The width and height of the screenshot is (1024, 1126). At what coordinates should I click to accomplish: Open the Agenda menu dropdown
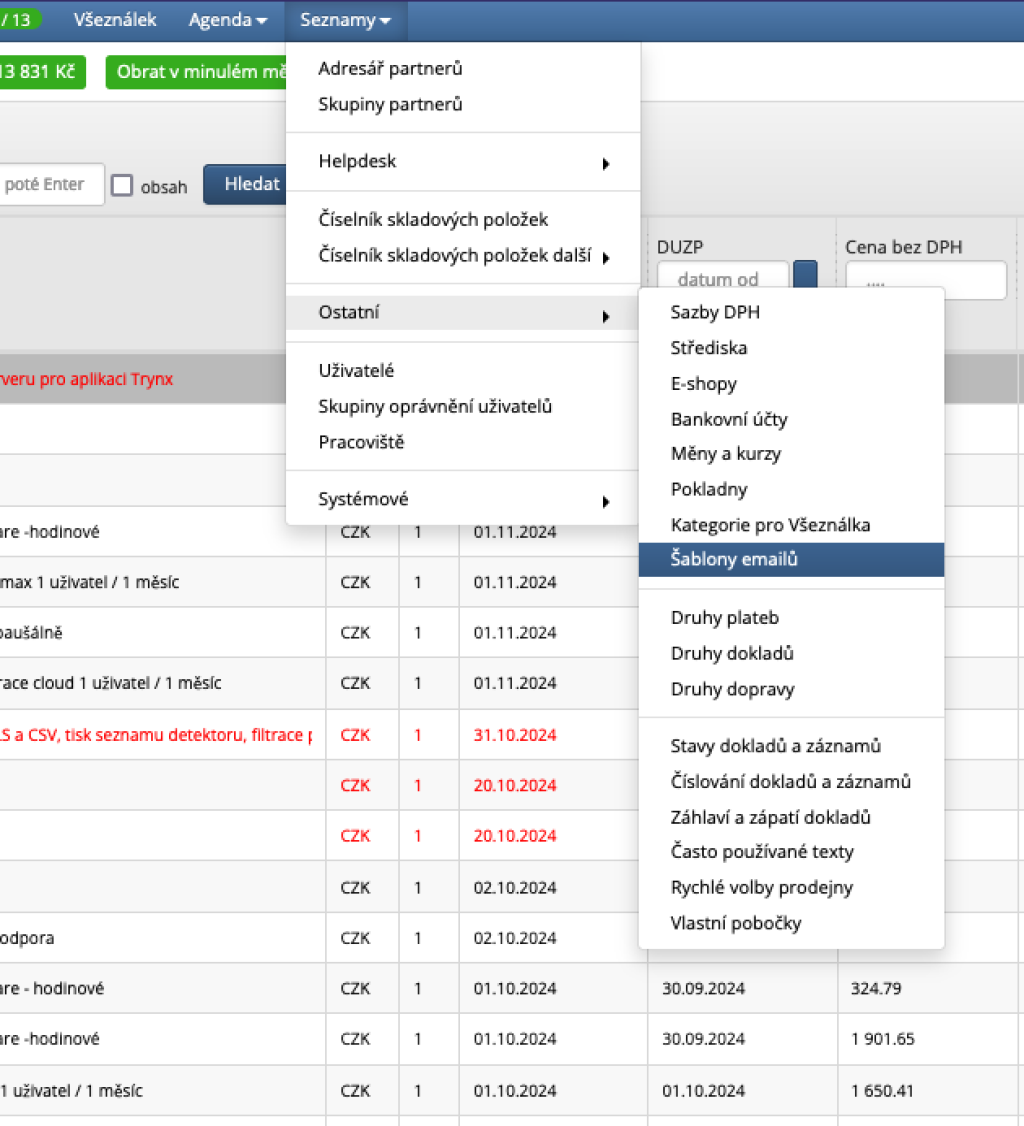(x=228, y=20)
